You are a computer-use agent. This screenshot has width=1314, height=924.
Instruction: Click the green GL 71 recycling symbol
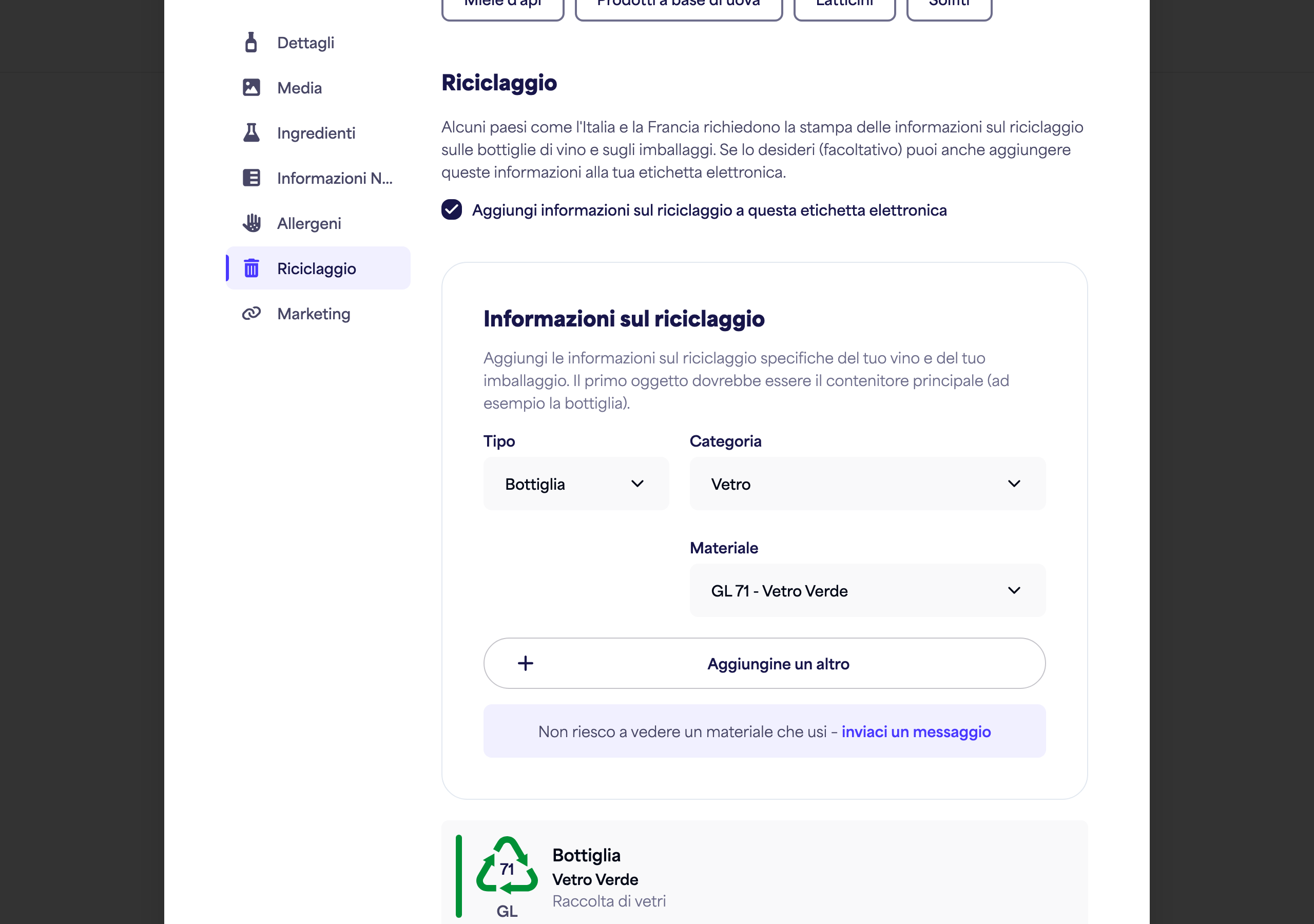click(507, 865)
